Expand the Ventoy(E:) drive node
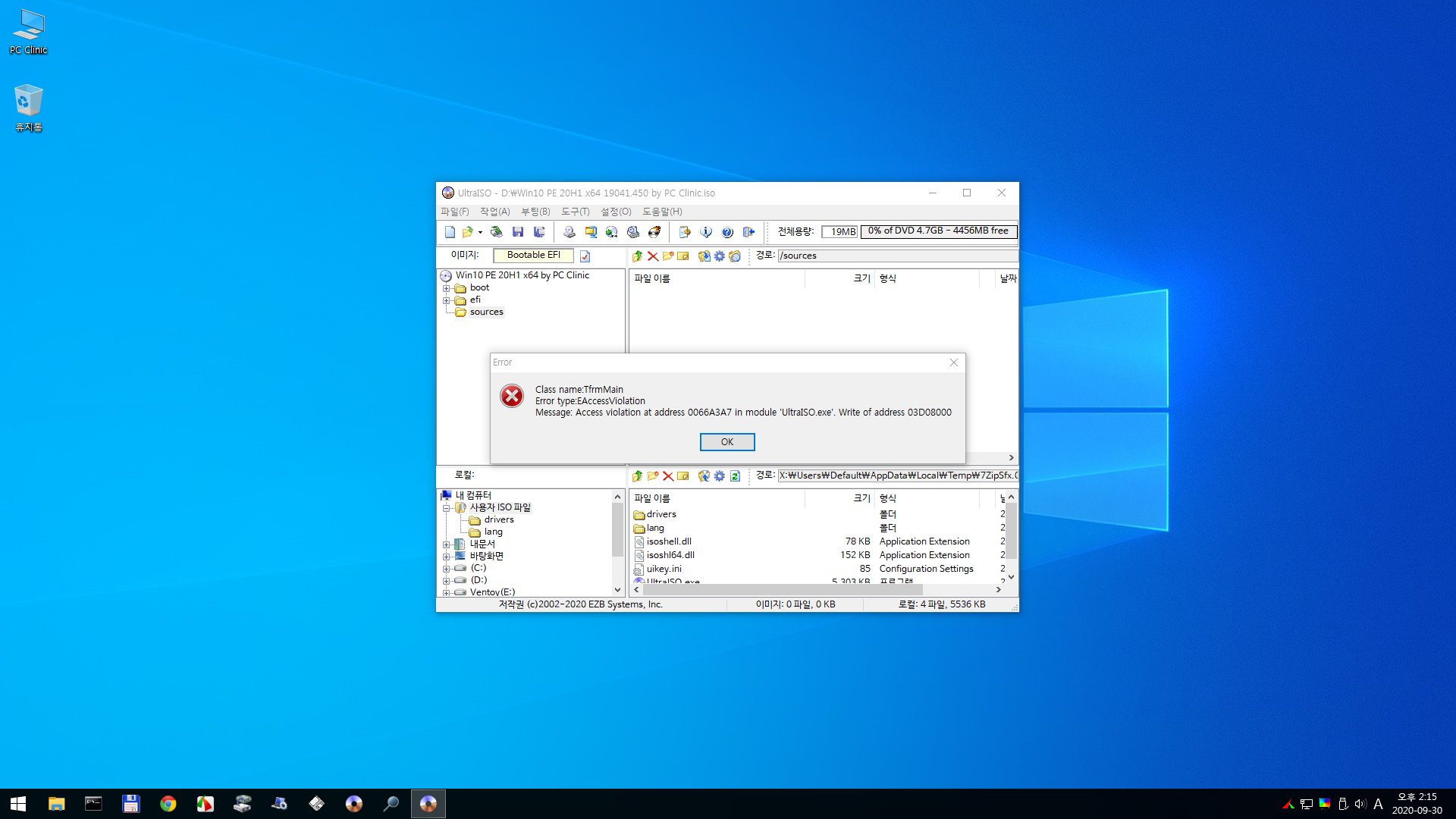The image size is (1456, 819). pos(447,593)
